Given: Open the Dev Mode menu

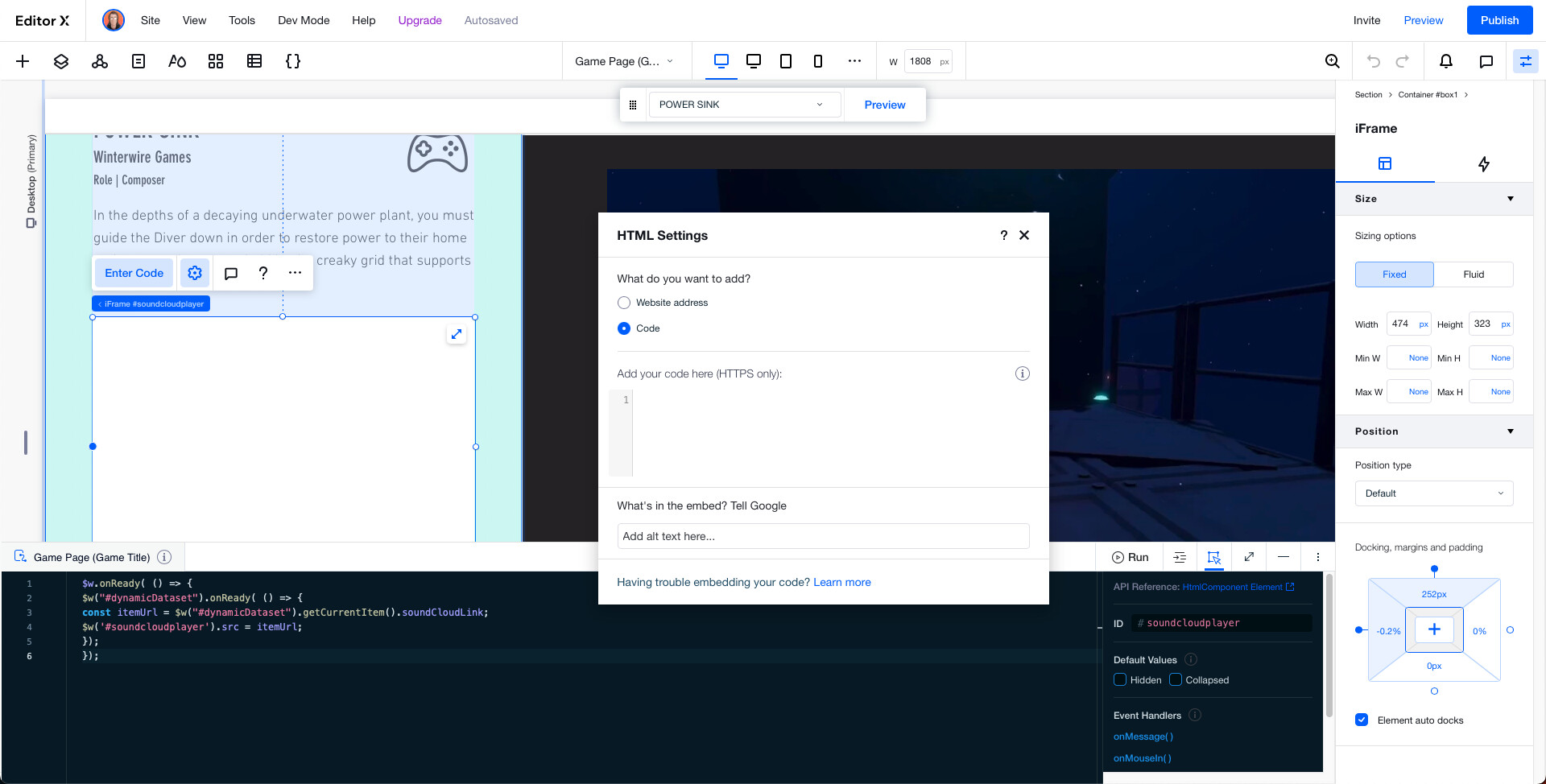Looking at the screenshot, I should tap(304, 20).
